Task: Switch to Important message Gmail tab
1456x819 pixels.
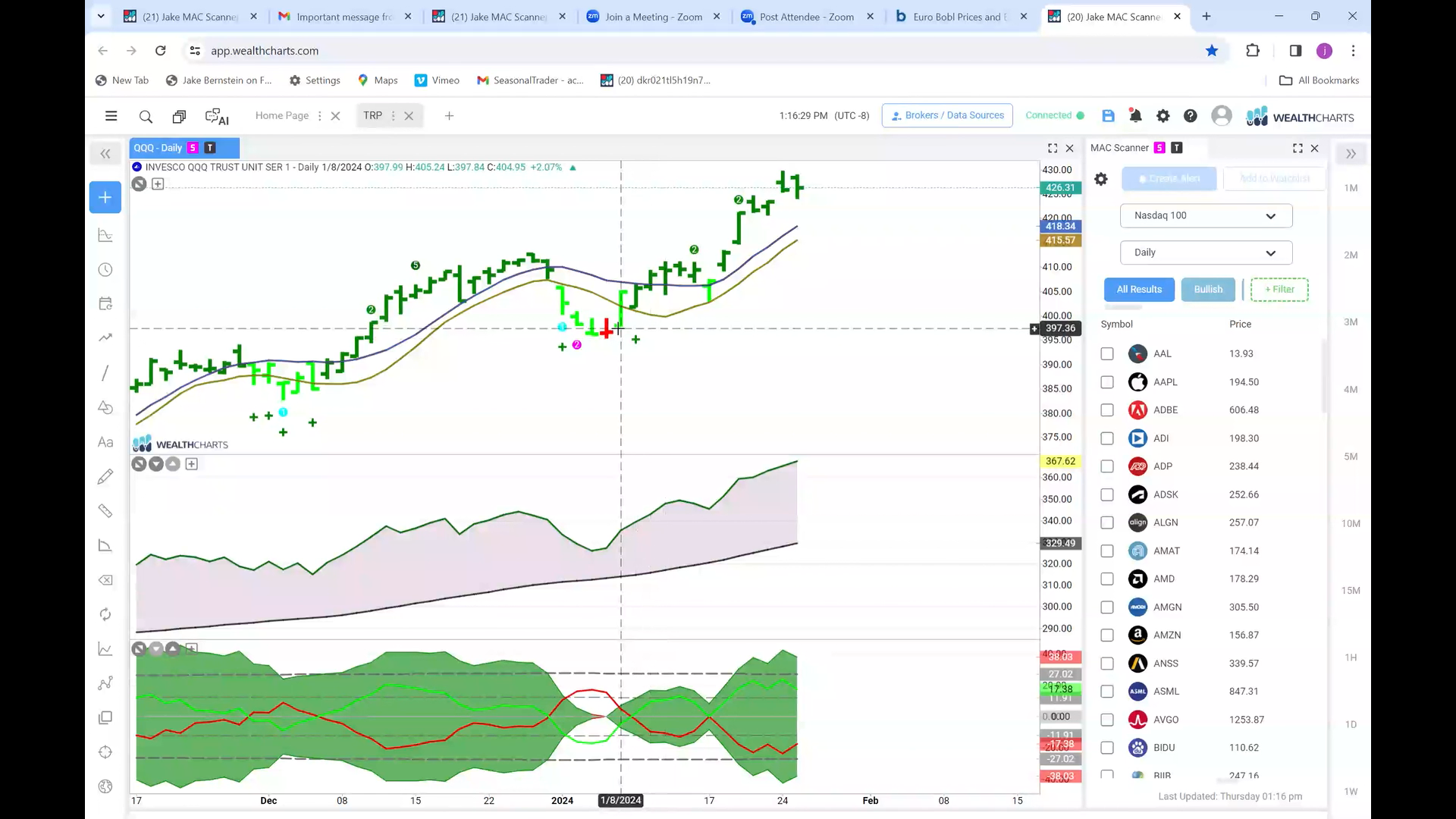Action: point(344,17)
